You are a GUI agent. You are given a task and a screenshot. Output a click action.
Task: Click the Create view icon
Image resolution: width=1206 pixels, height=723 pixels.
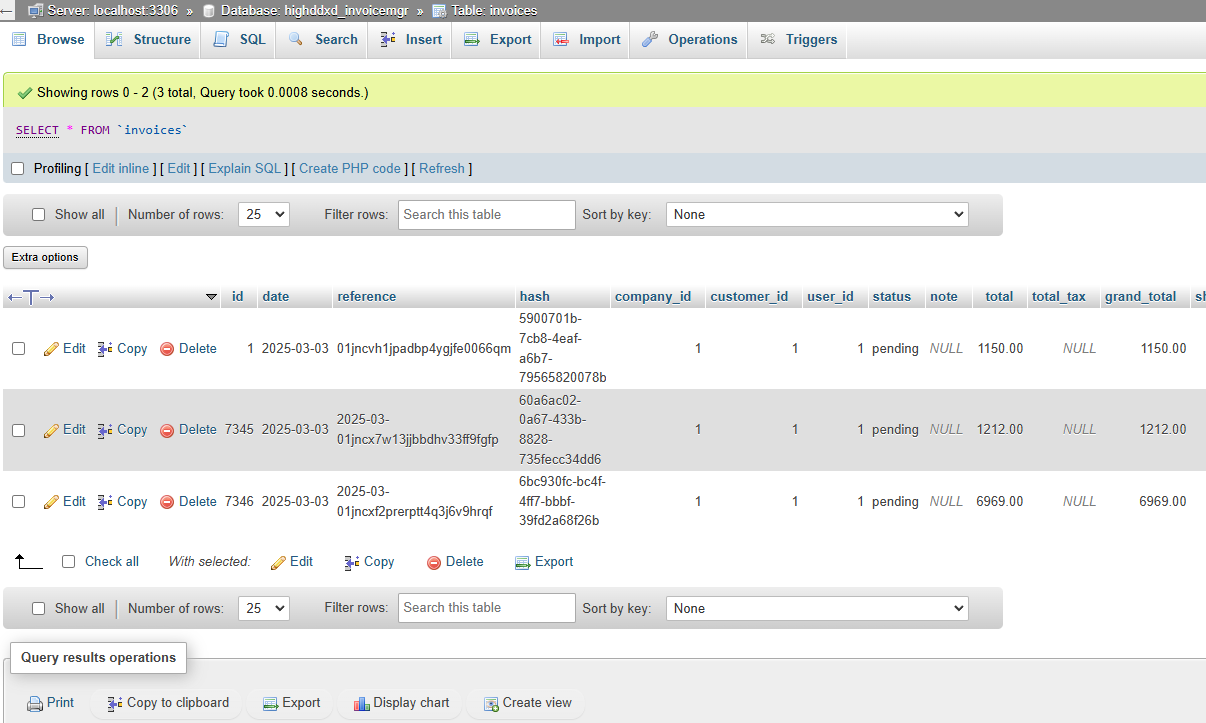(491, 703)
